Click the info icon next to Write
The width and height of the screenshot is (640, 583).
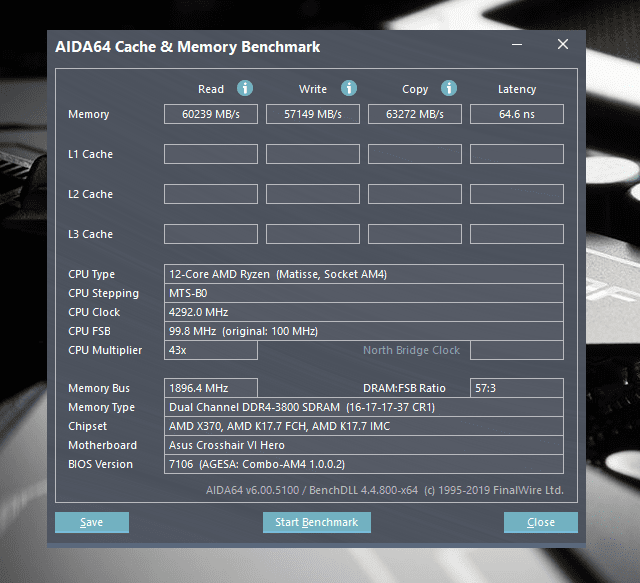[349, 88]
